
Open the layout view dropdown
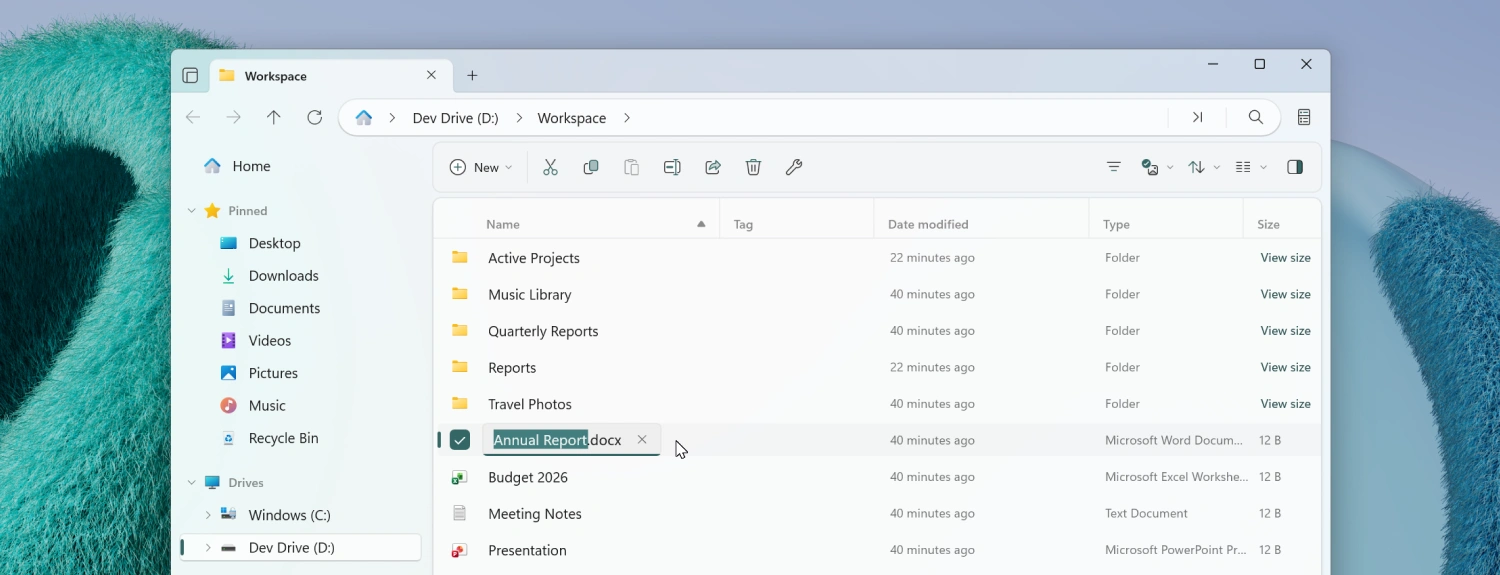[x=1251, y=167]
